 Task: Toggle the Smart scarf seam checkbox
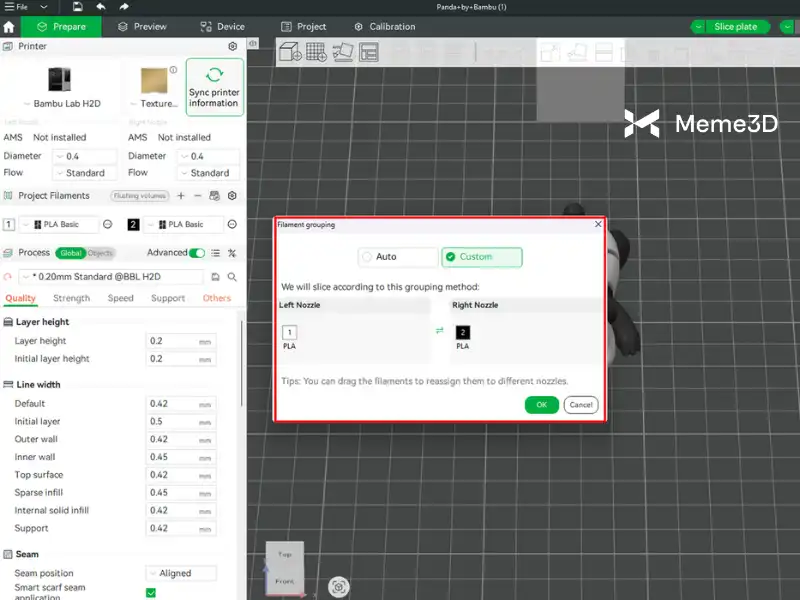pos(151,593)
